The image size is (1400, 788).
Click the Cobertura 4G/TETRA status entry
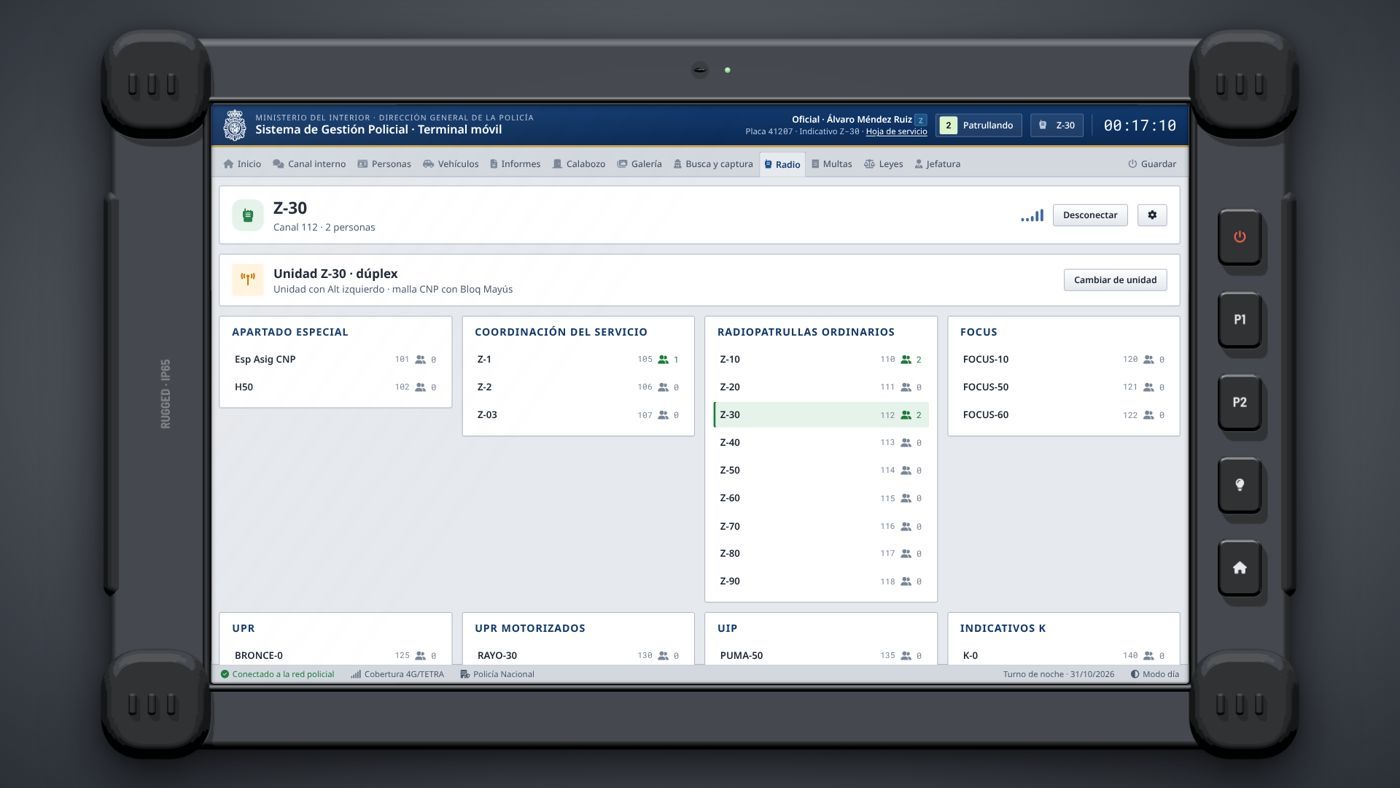[398, 674]
